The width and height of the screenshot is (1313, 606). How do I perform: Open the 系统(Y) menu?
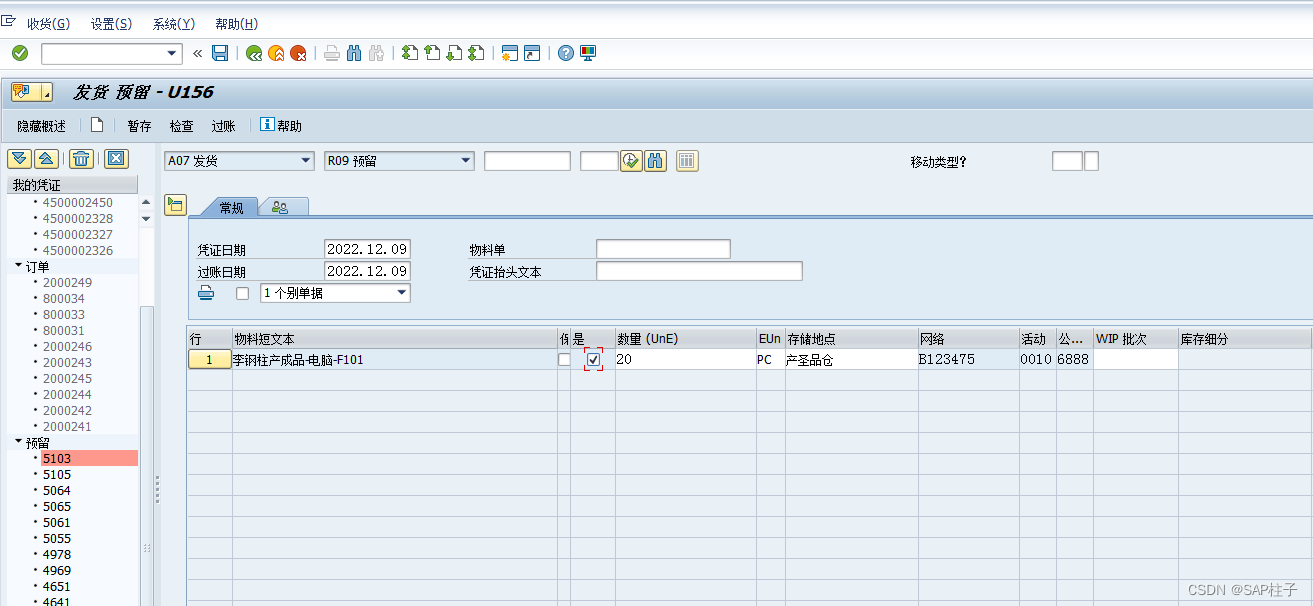coord(173,24)
